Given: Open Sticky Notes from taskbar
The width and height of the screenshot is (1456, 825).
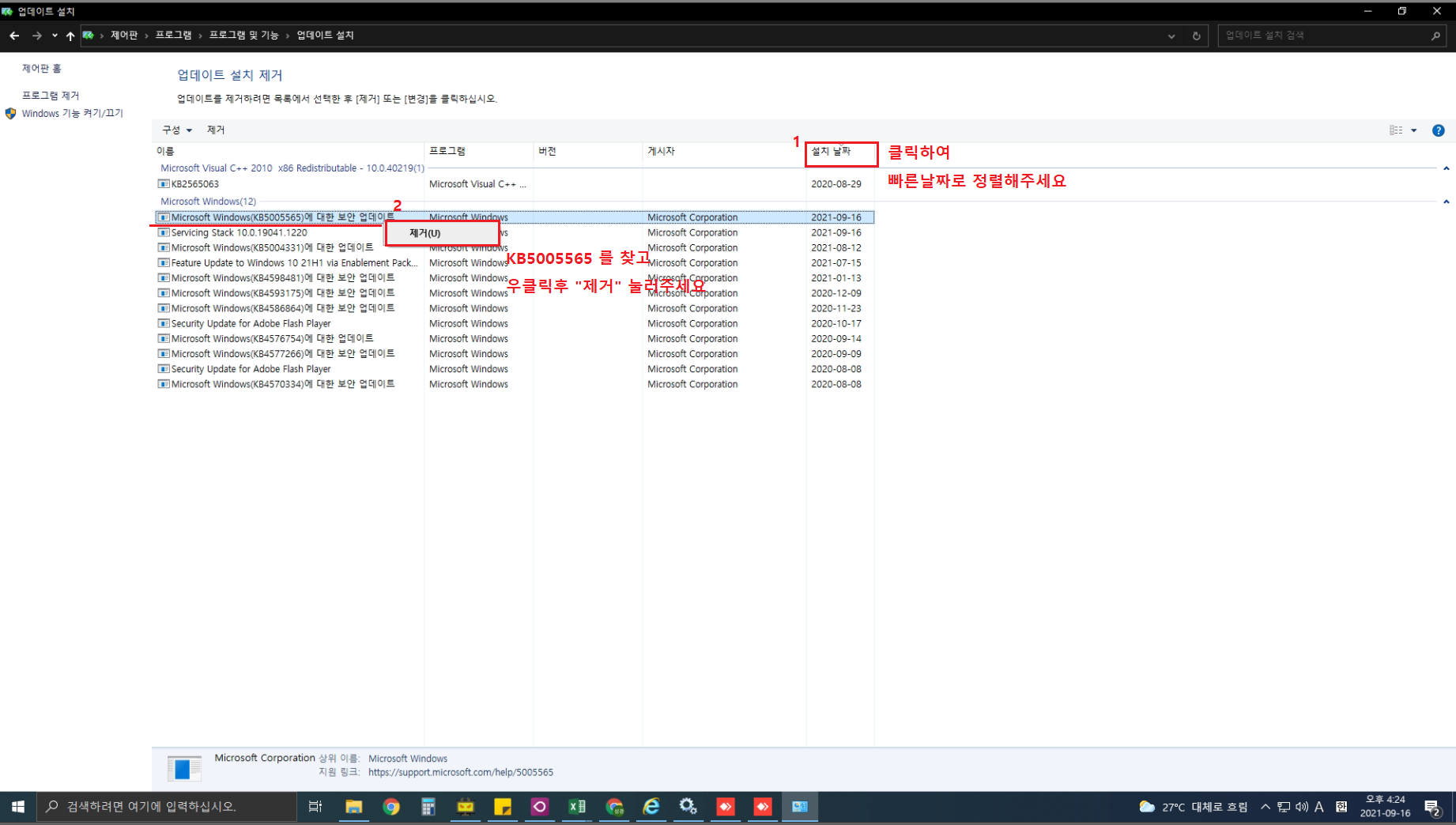Looking at the screenshot, I should pos(503,807).
